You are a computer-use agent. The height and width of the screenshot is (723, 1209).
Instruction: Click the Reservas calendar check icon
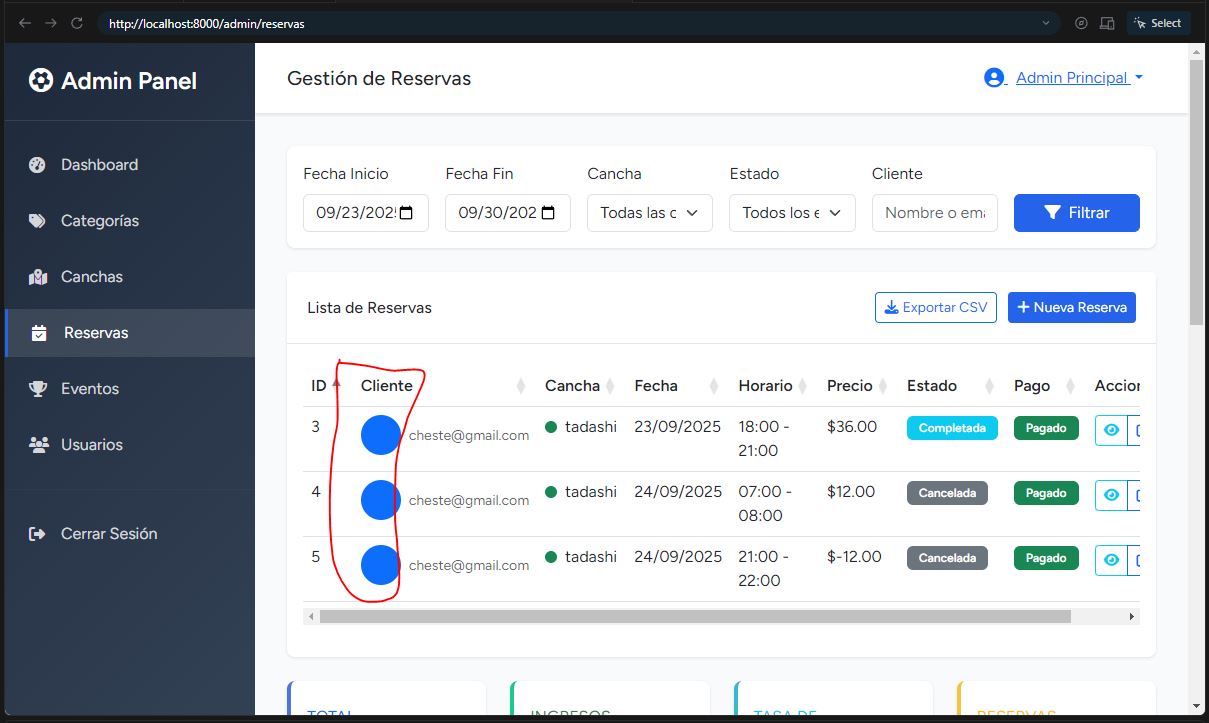39,333
